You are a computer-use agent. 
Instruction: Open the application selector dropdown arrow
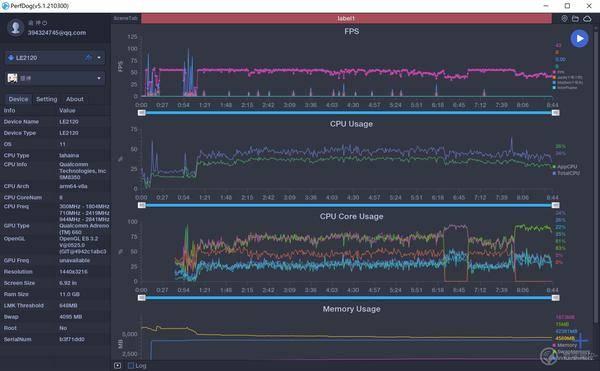(x=99, y=78)
